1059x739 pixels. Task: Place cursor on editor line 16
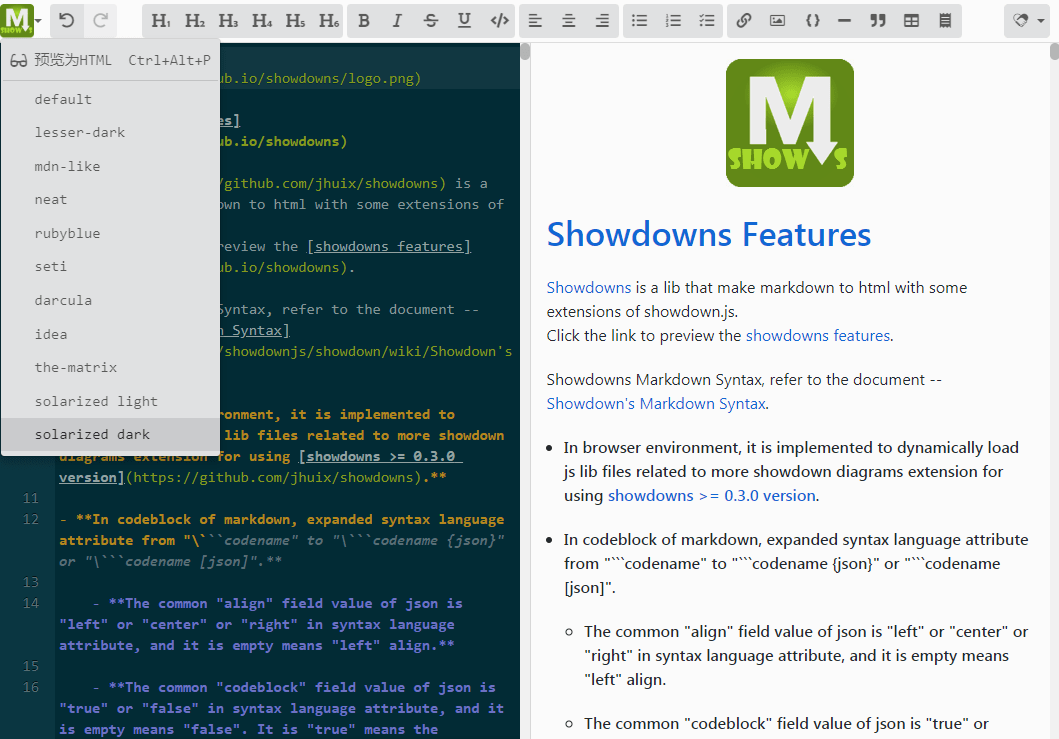point(282,708)
